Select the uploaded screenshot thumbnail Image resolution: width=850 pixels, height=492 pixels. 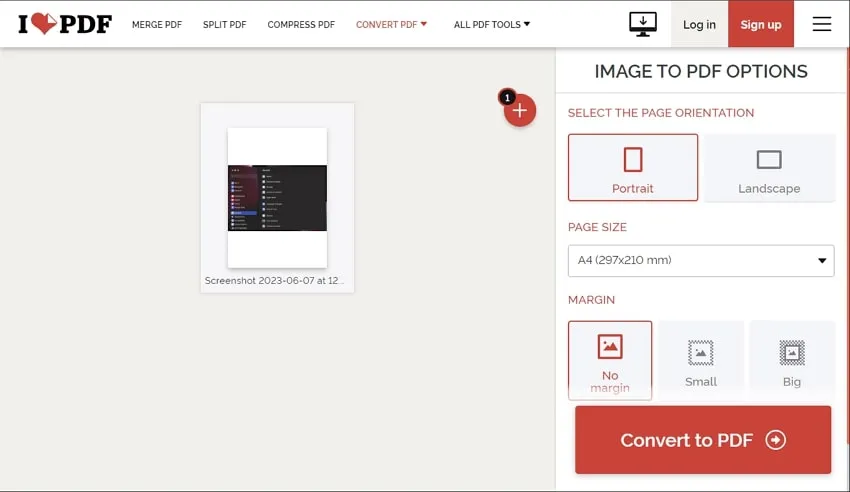(x=277, y=198)
